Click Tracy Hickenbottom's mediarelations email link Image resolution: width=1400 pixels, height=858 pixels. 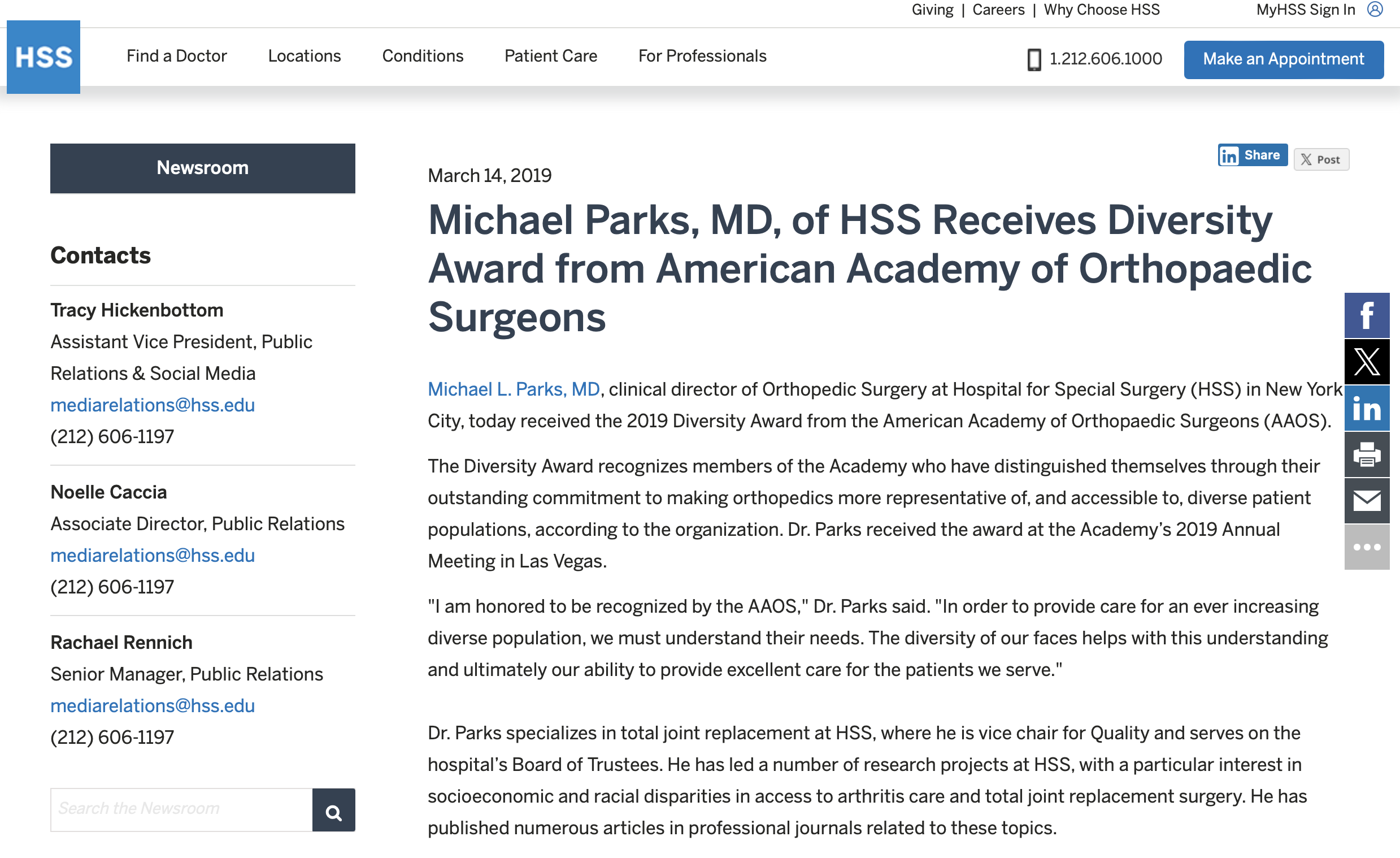click(153, 405)
